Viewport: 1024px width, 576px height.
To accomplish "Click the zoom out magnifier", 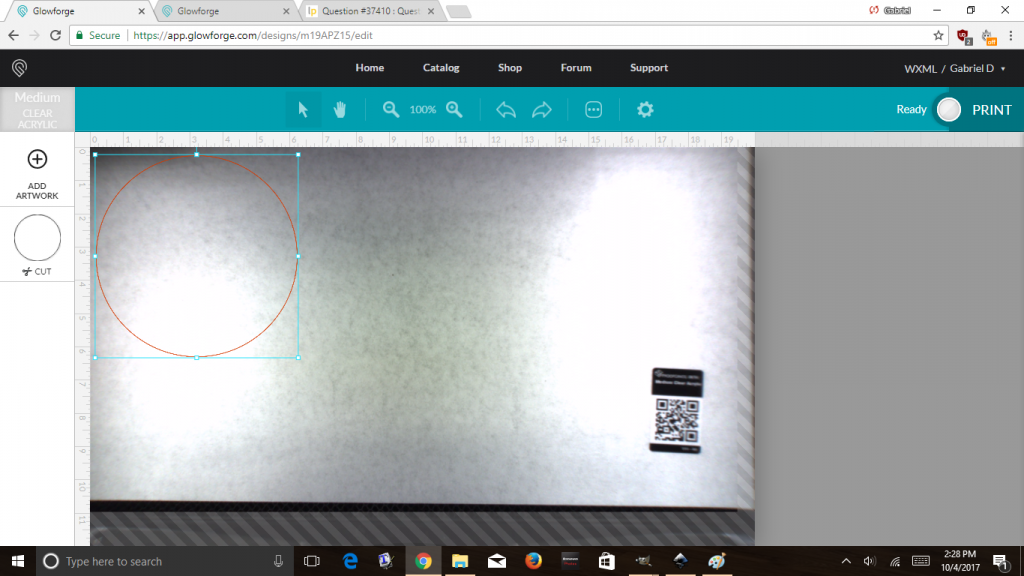I will tap(391, 110).
